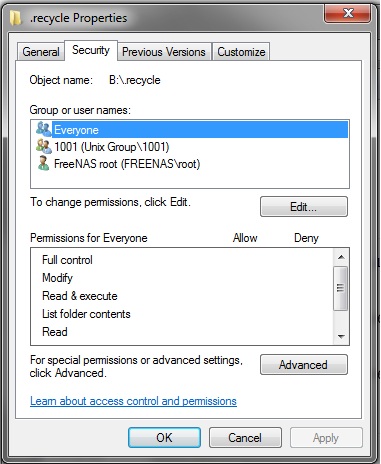The image size is (381, 464).
Task: Click the Edit... permissions button
Action: click(x=304, y=207)
